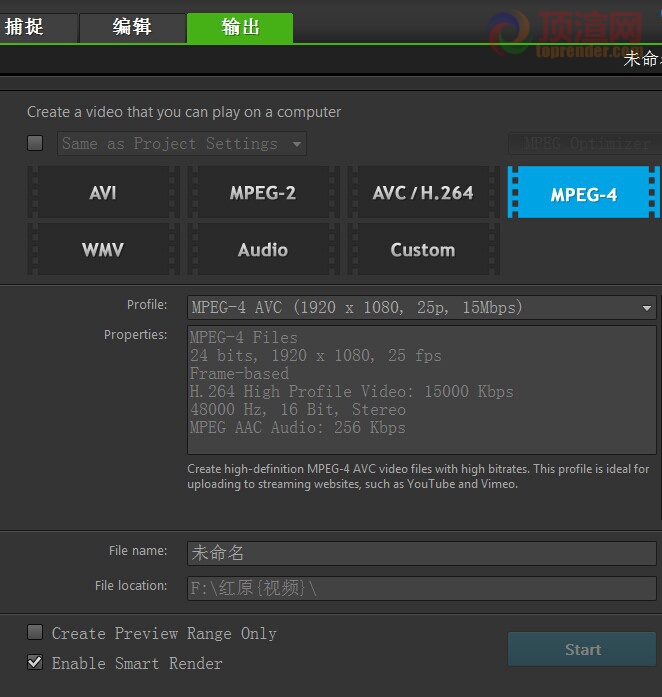The image size is (662, 697).
Task: Click the 'MPEG AAC Audio: 256 Kbps' line
Action: (297, 428)
